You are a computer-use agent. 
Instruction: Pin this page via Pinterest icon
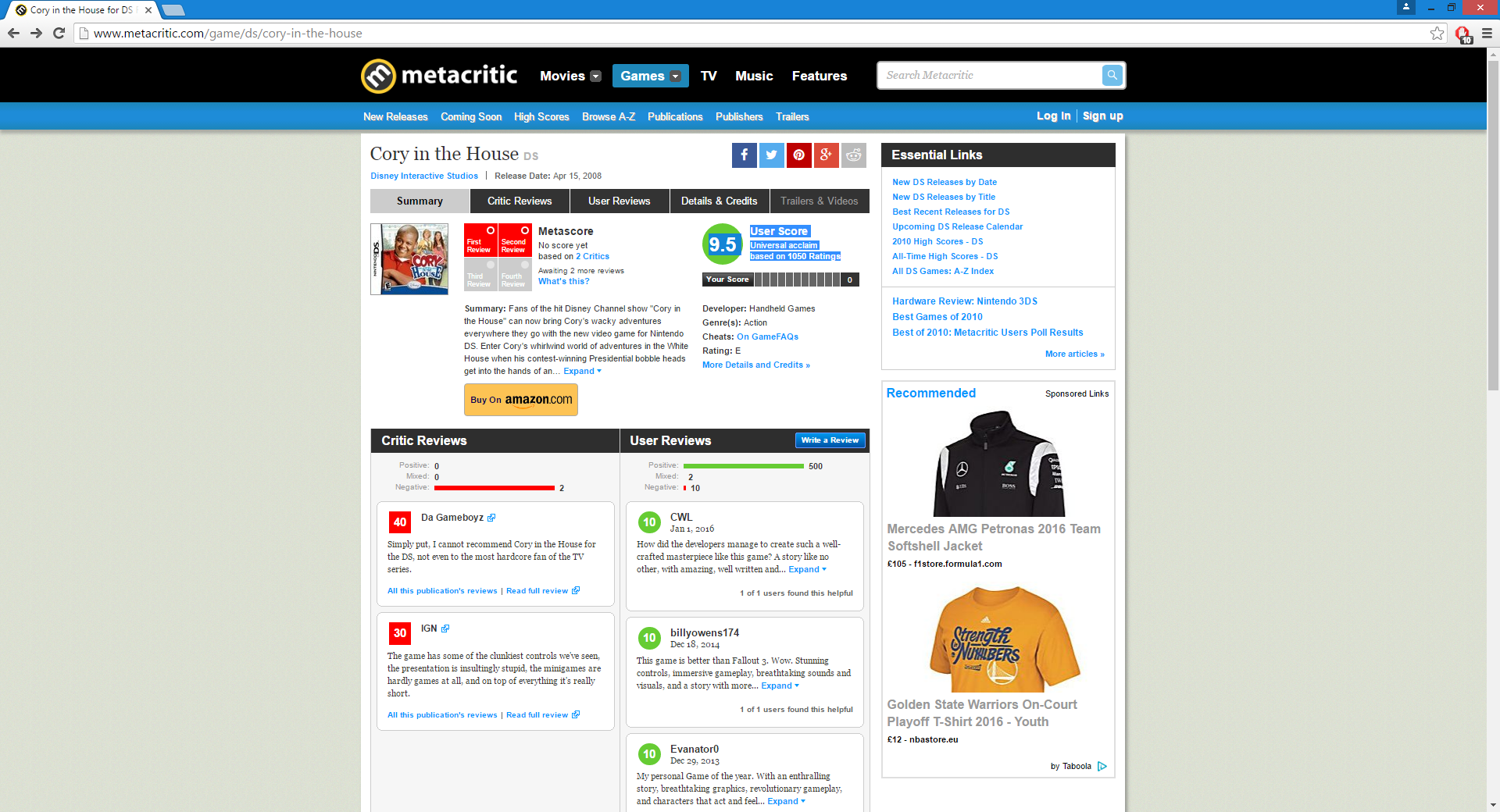(x=798, y=155)
